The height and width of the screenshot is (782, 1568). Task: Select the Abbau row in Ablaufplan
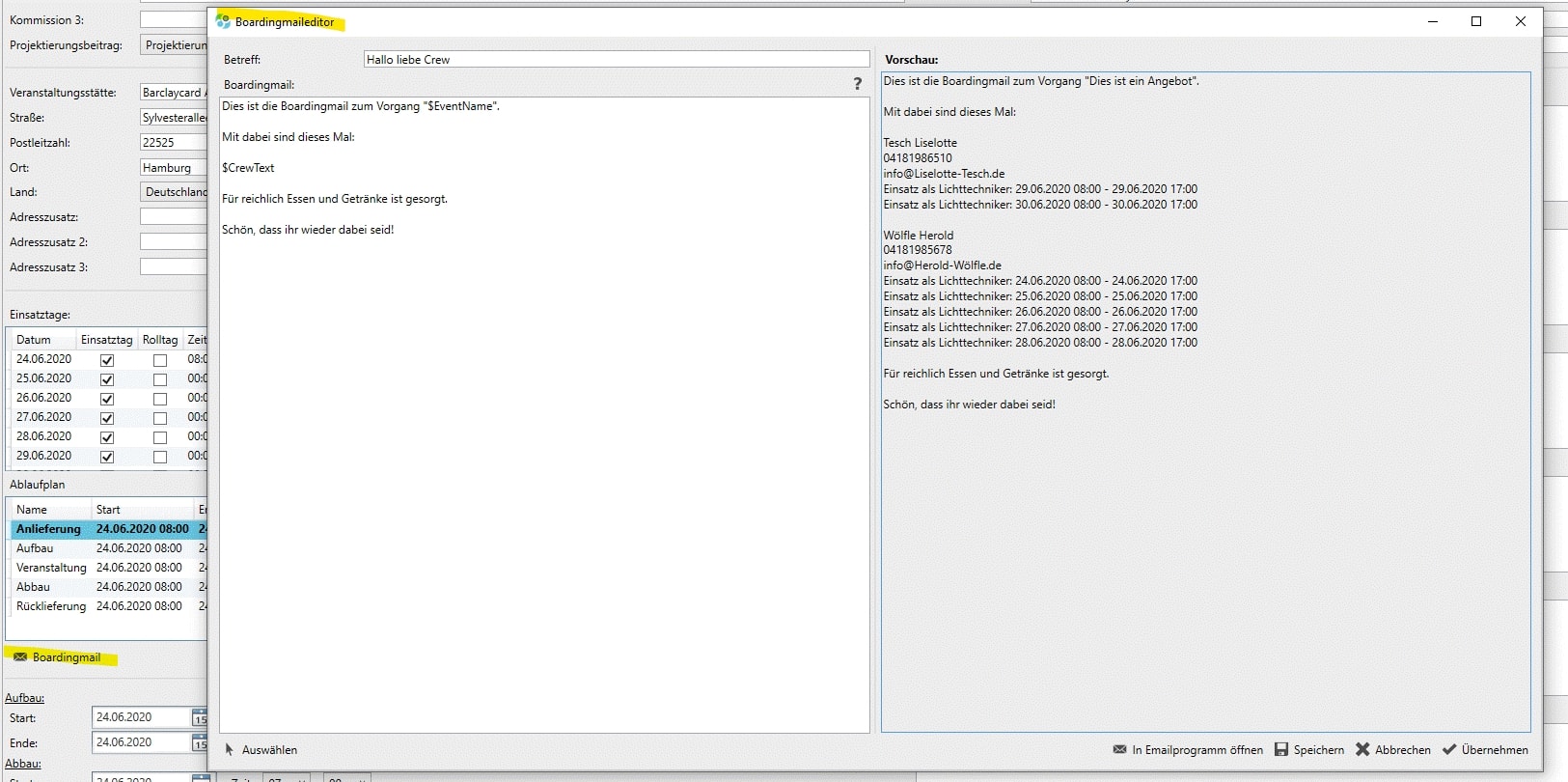click(x=108, y=587)
